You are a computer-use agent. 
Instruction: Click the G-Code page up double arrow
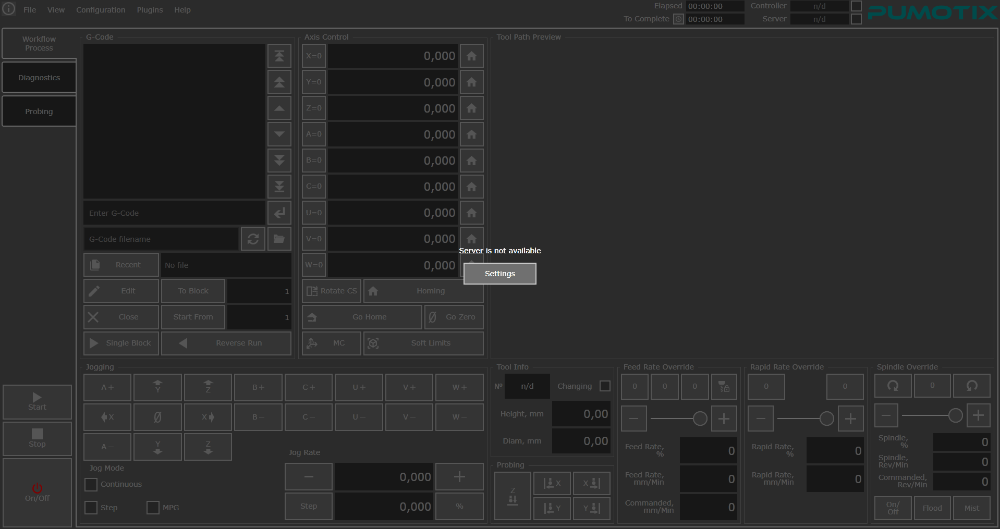279,82
